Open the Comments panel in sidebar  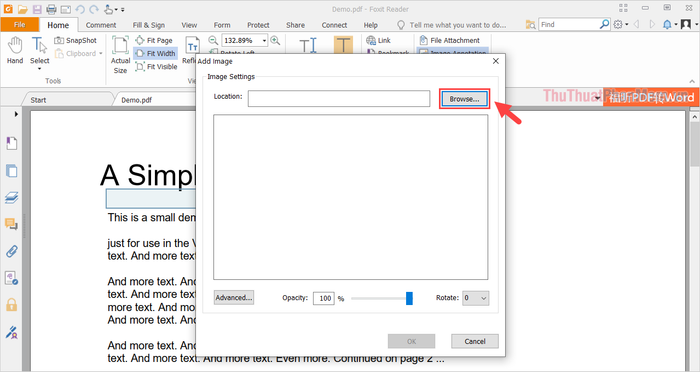[x=12, y=224]
